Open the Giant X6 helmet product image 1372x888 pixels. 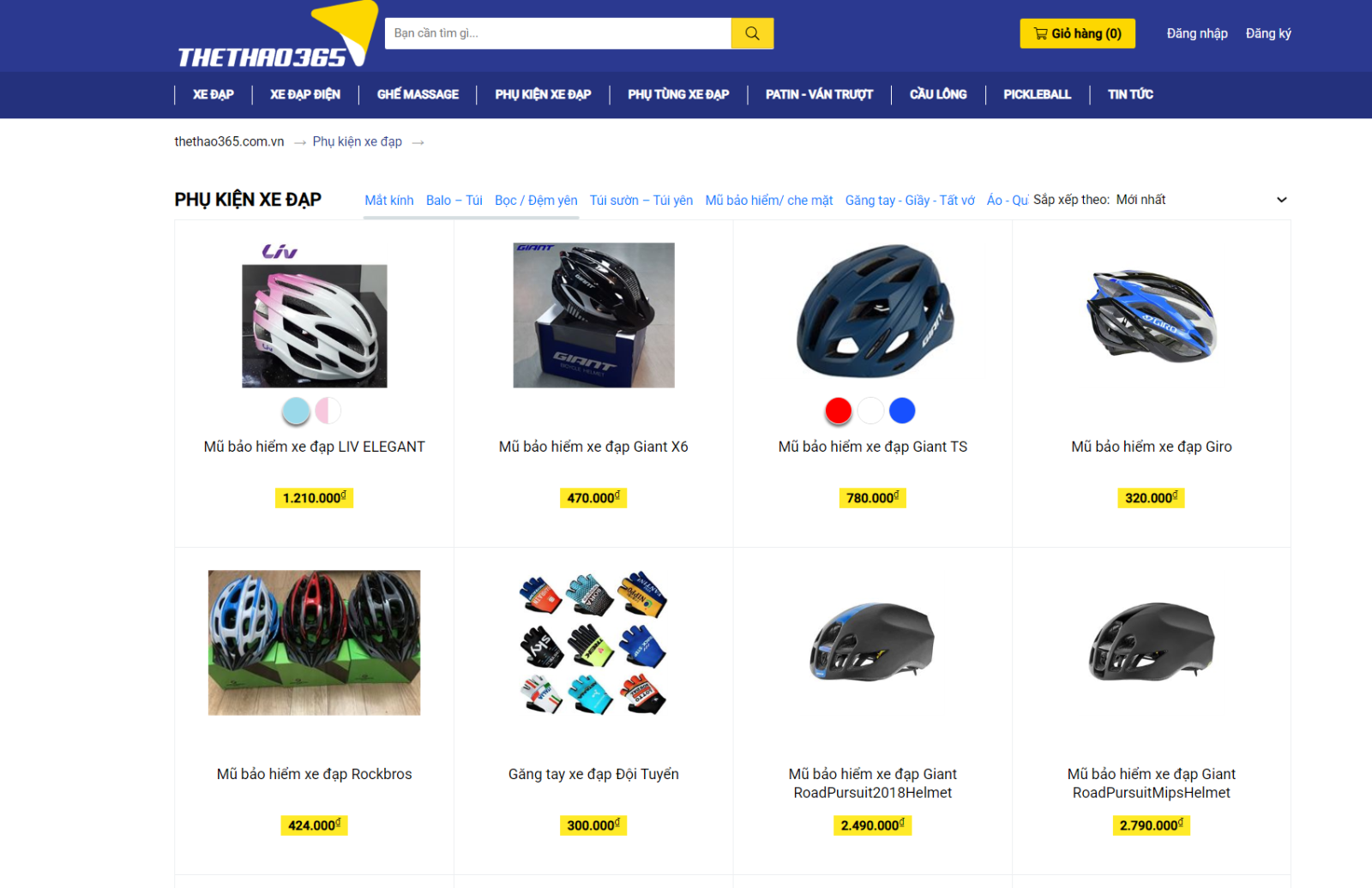593,315
